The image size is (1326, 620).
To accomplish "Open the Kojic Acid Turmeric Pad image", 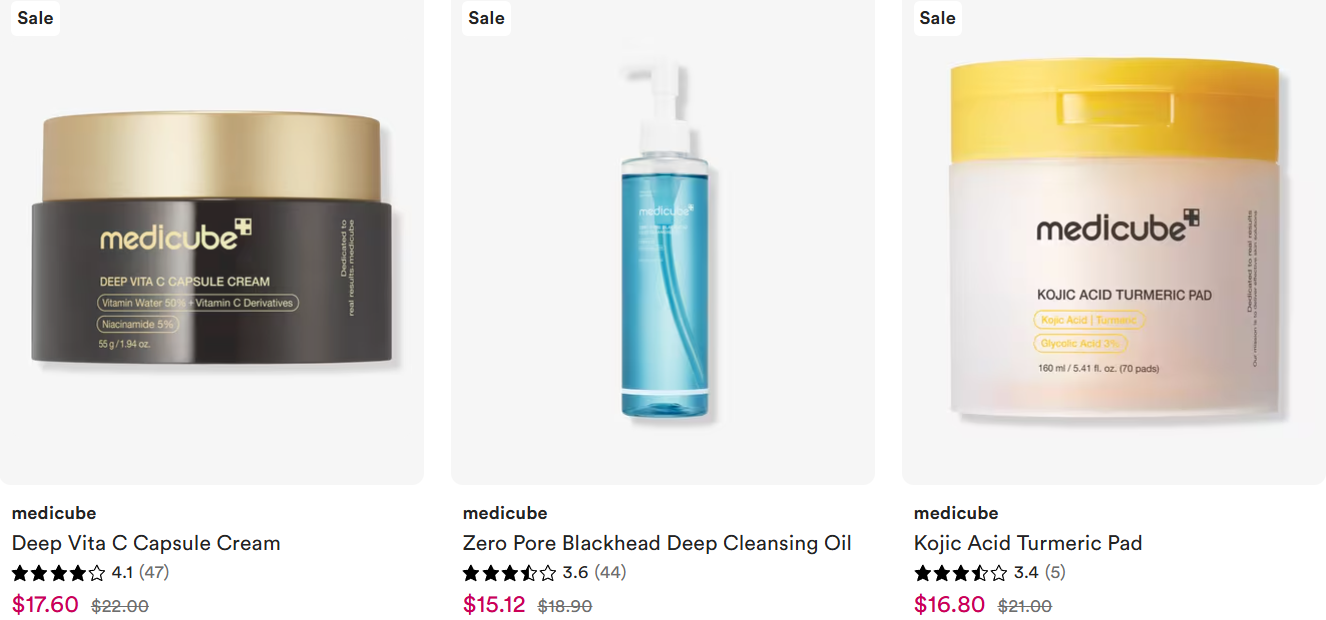I will point(1114,242).
